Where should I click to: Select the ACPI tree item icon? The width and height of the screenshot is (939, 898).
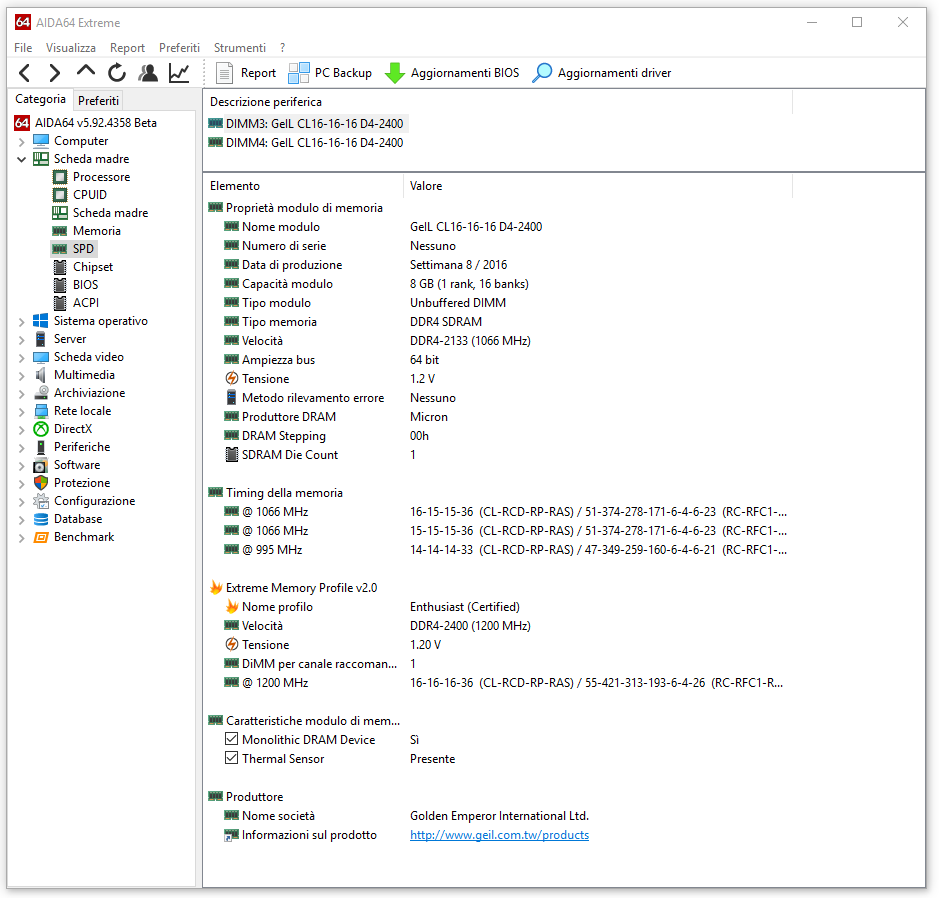pos(60,303)
